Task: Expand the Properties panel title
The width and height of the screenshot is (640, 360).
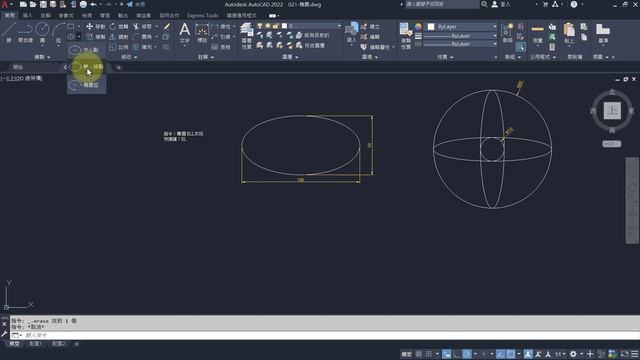Action: tap(445, 57)
